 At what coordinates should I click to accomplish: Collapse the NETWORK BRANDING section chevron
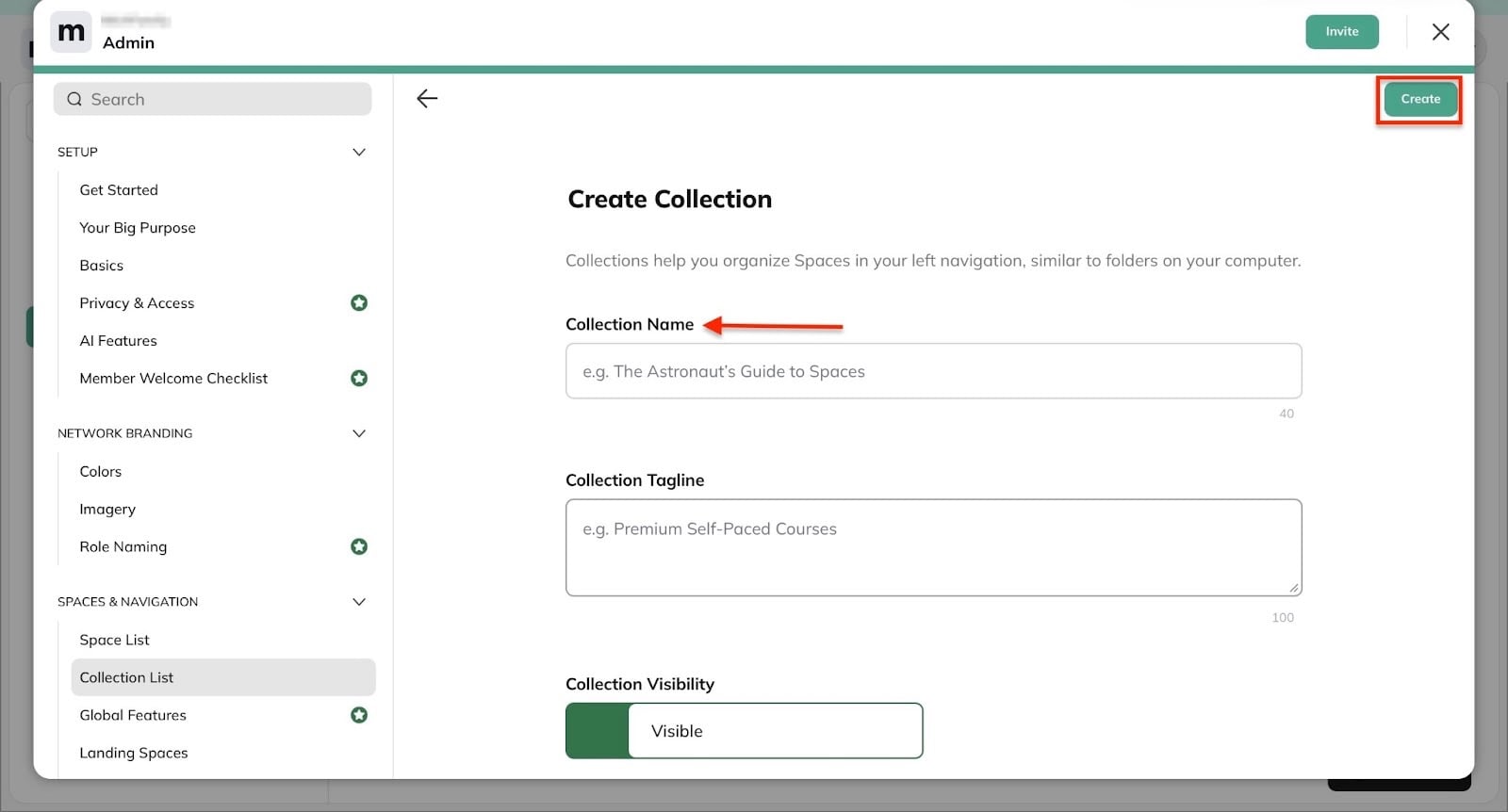(x=359, y=433)
